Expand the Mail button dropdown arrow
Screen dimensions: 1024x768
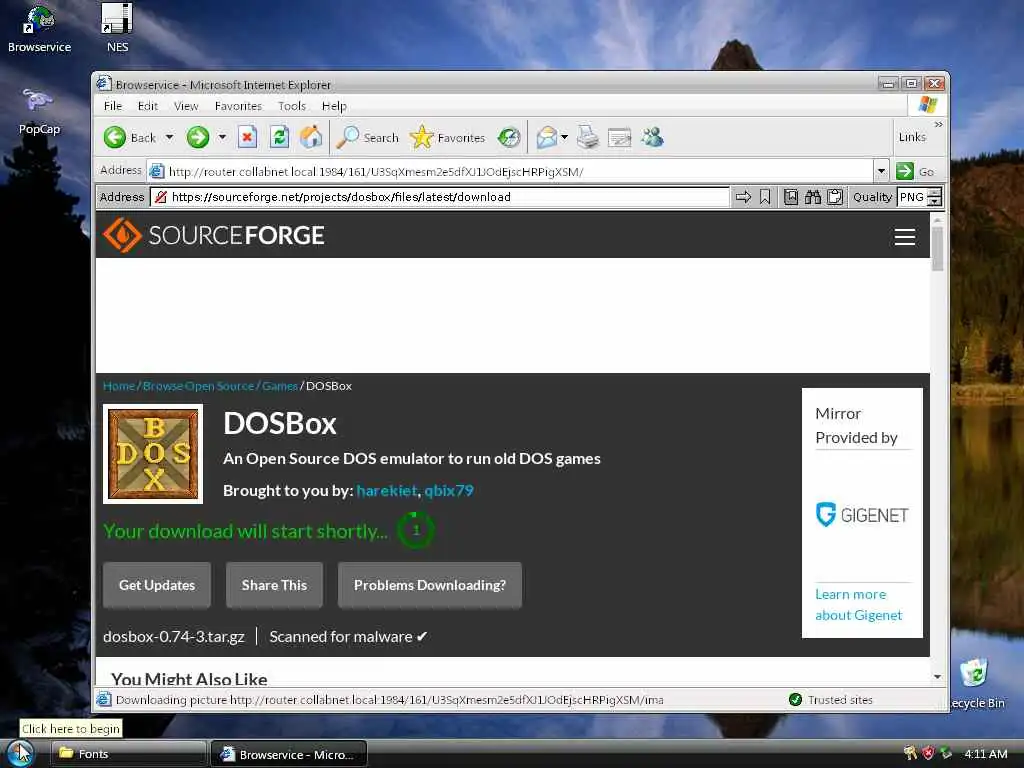564,137
